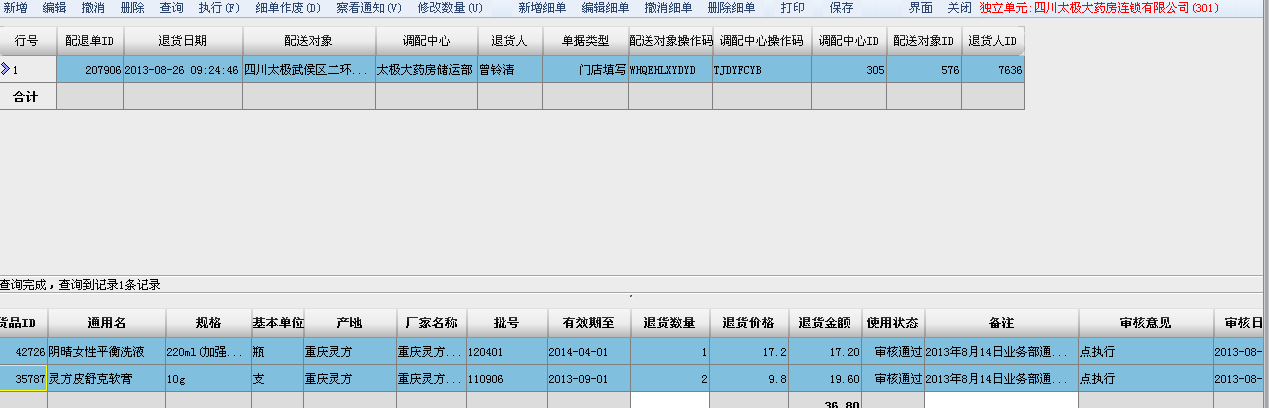Image resolution: width=1269 pixels, height=408 pixels.
Task: Click return price 17.2 cell
Action: coord(749,352)
